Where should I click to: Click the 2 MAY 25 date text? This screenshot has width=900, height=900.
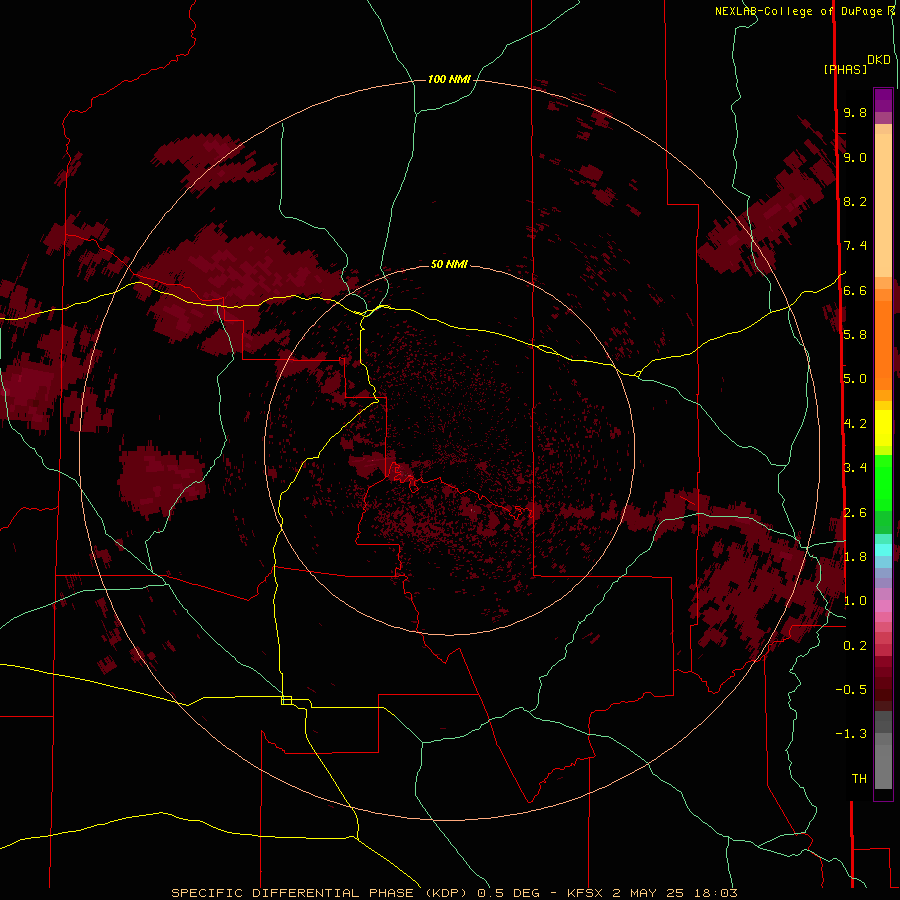[x=651, y=893]
